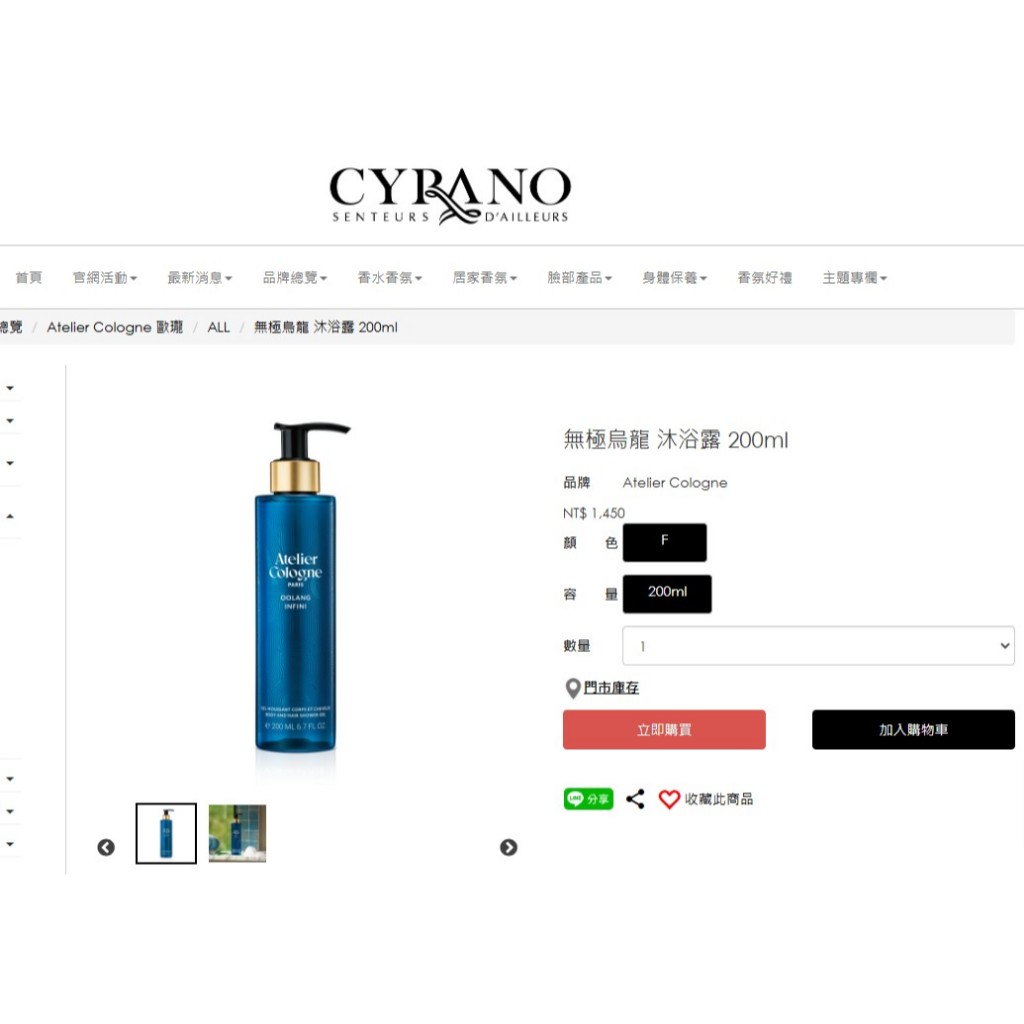Expand the 品牌總覽 menu
Viewport: 1024px width, 1024px height.
[295, 278]
